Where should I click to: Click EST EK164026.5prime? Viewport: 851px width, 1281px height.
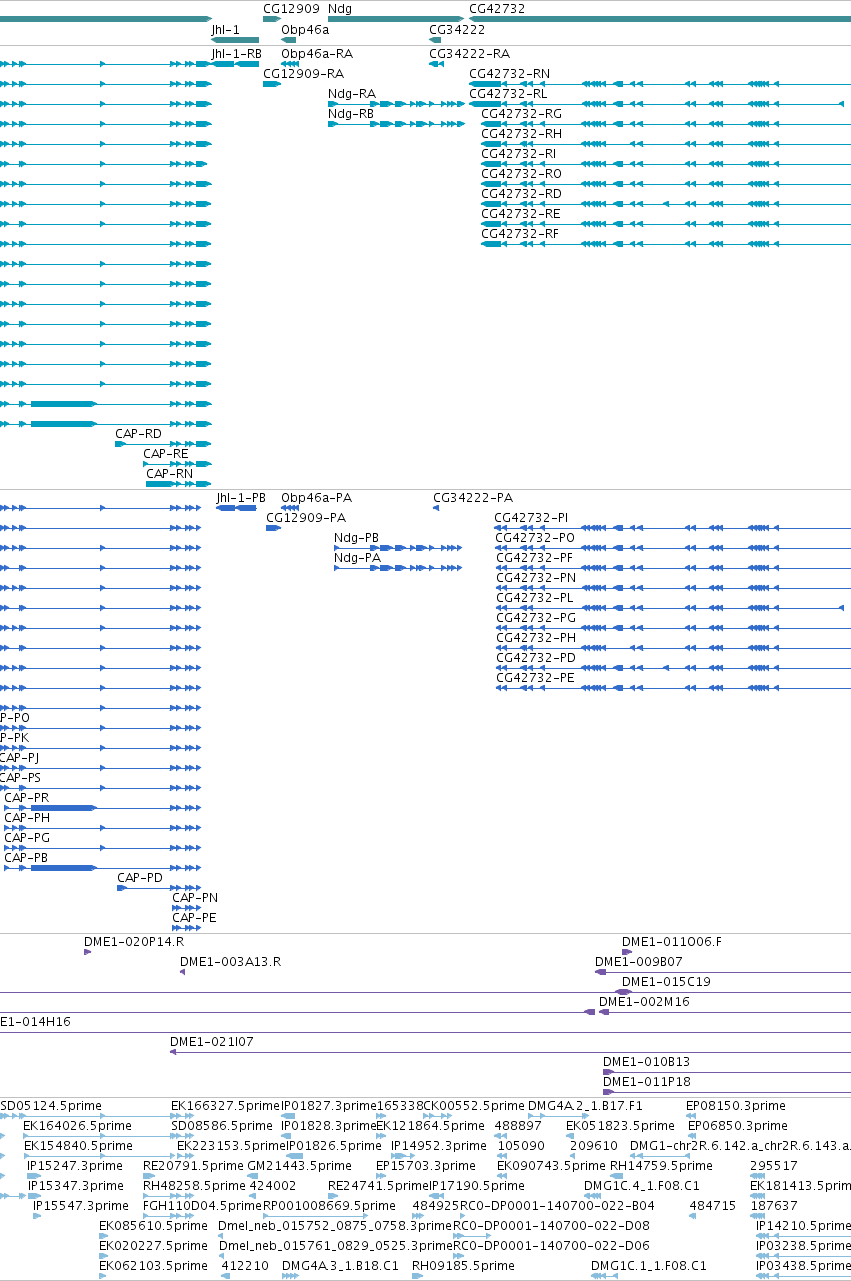77,1126
